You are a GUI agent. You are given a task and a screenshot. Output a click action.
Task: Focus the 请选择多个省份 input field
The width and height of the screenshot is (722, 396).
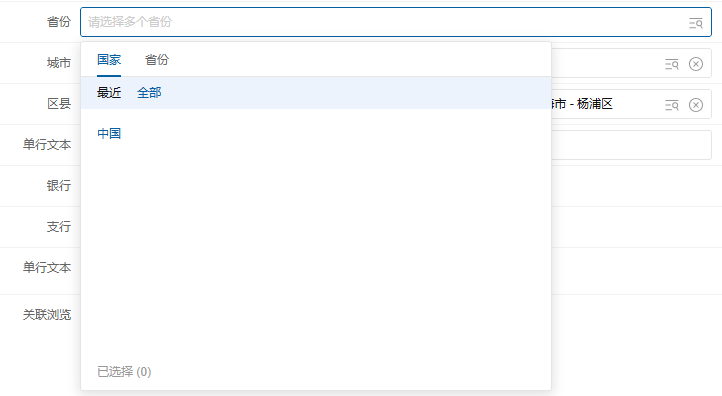pos(384,22)
